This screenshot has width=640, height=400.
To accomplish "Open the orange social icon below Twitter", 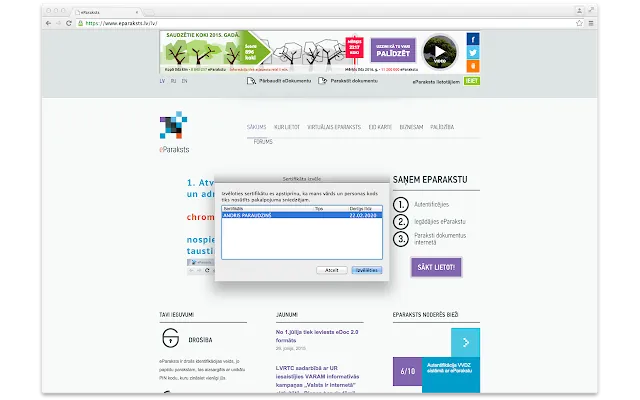I will pyautogui.click(x=473, y=66).
